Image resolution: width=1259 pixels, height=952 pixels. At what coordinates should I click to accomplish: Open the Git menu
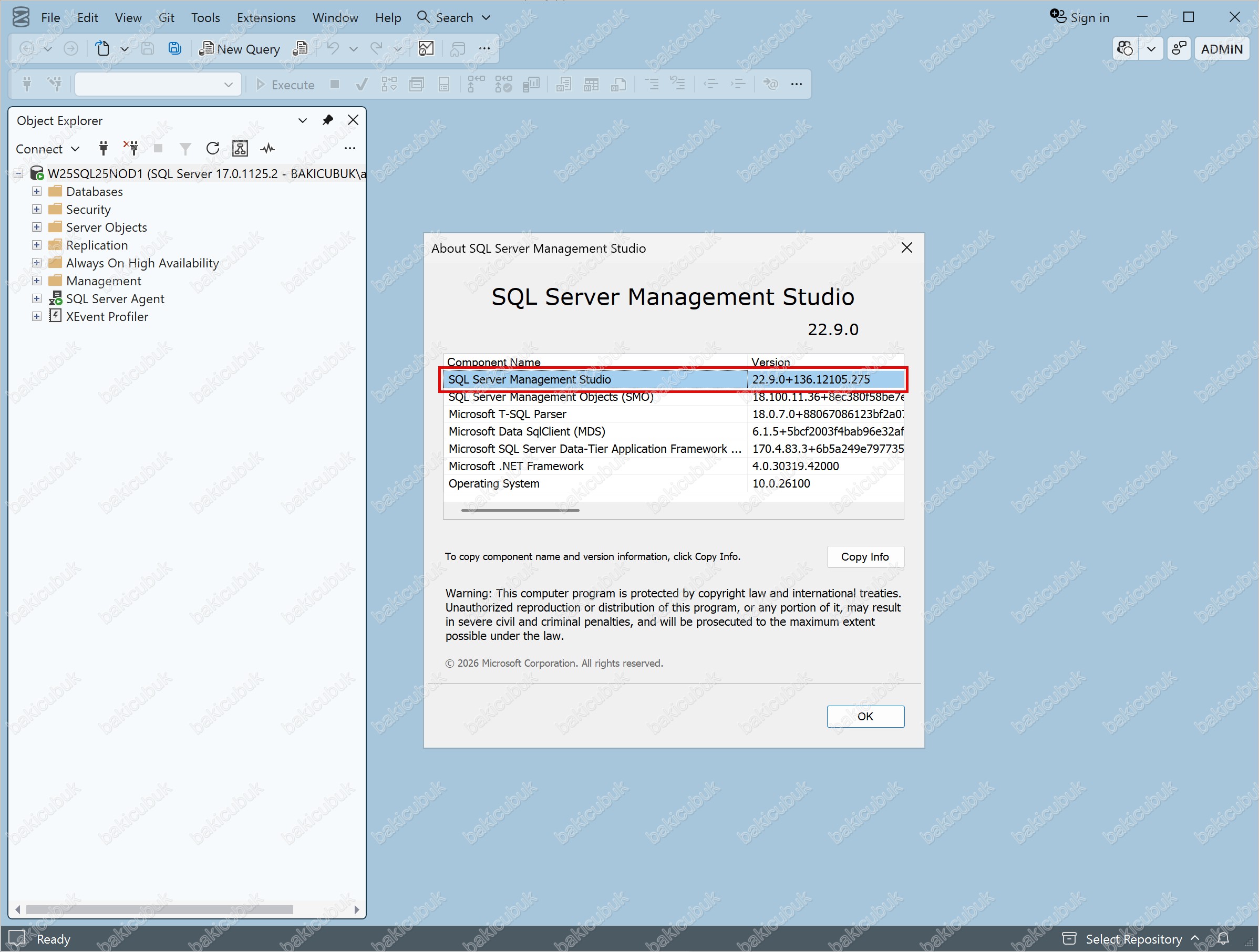[166, 18]
